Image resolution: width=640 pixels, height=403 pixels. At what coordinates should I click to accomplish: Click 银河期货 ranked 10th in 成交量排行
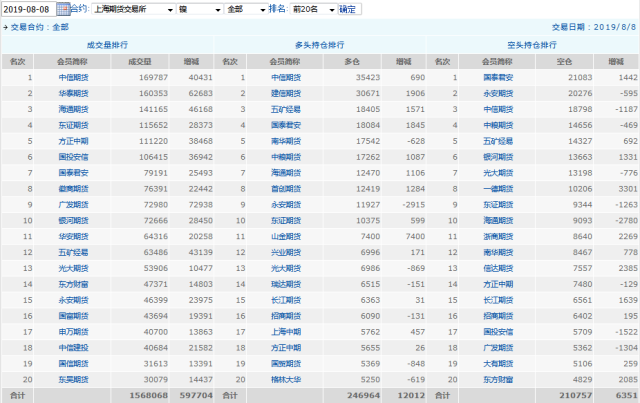[73, 221]
